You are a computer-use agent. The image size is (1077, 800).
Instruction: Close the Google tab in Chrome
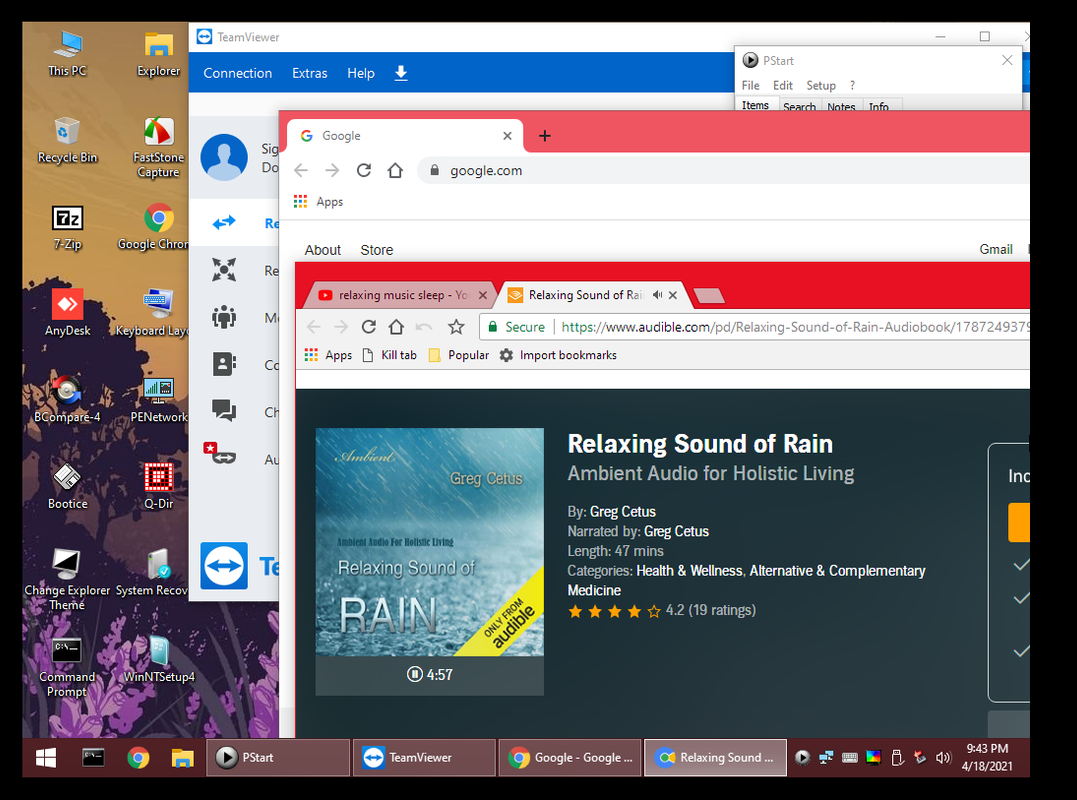(x=508, y=136)
